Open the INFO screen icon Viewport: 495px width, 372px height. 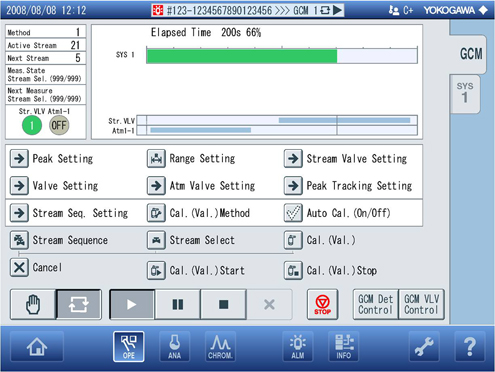343,347
